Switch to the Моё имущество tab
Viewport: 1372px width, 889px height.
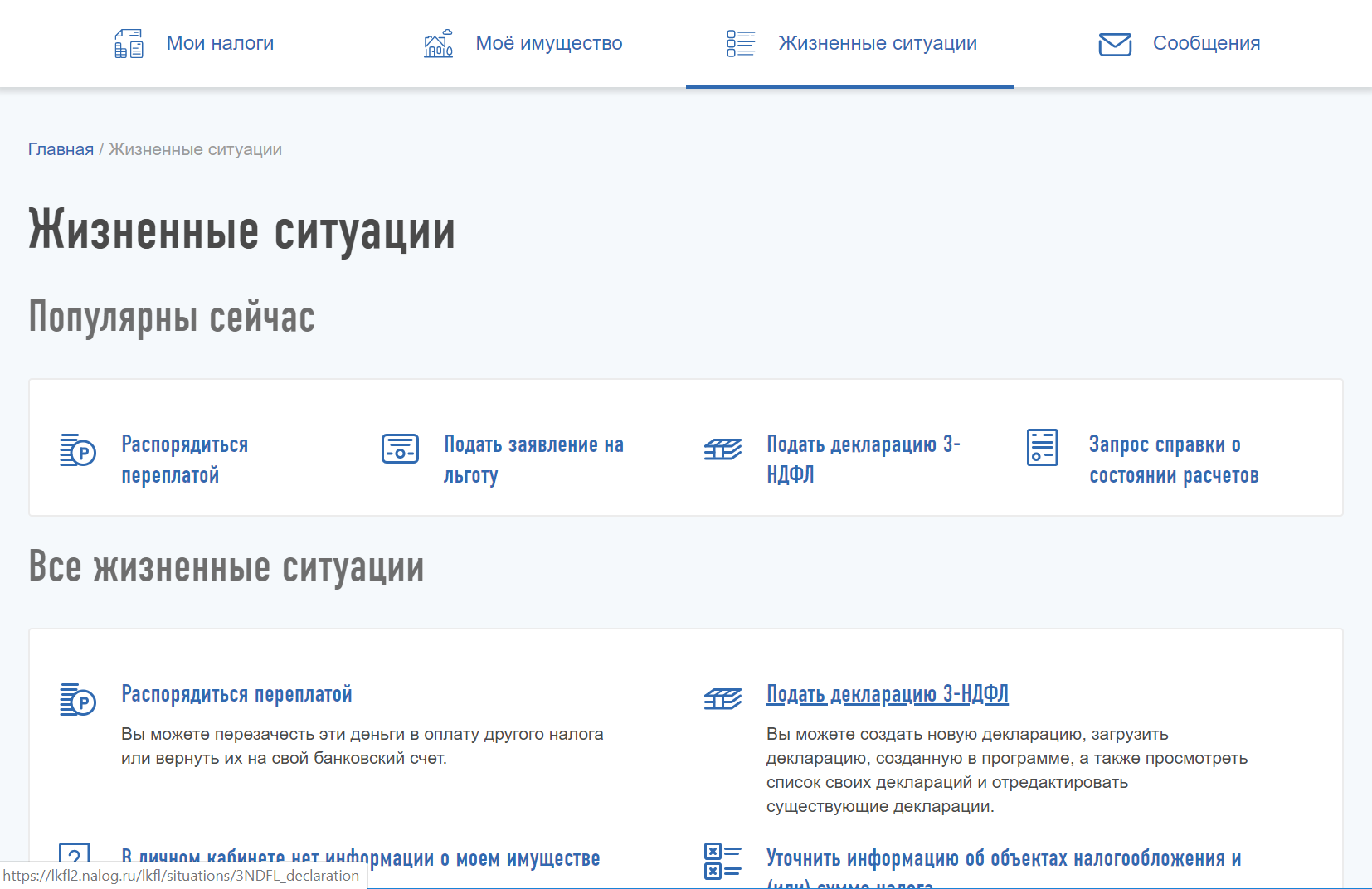[548, 43]
